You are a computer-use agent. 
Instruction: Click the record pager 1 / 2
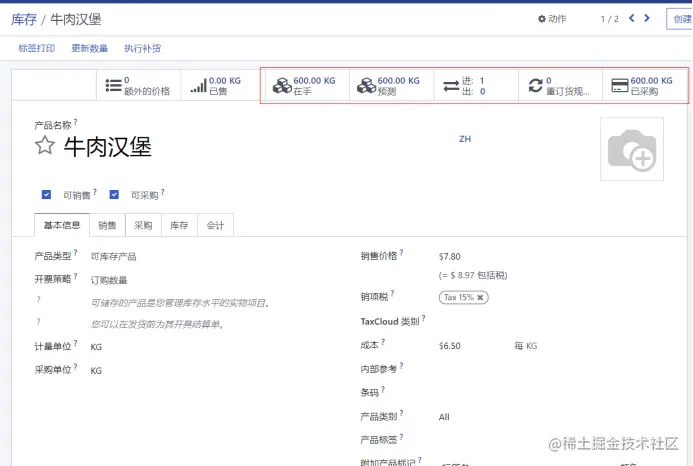pos(609,19)
